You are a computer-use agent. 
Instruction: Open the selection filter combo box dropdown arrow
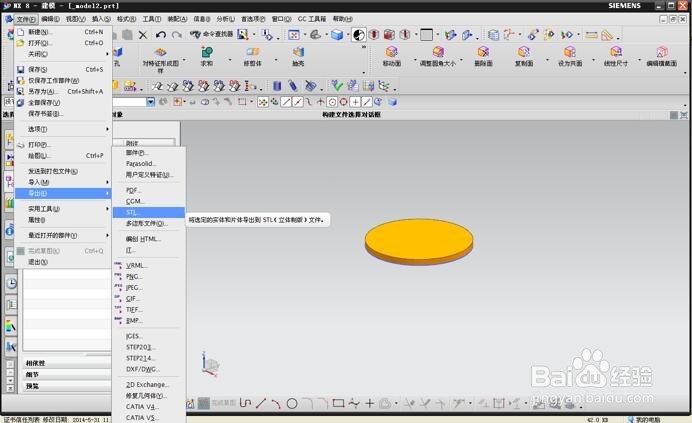click(x=150, y=102)
